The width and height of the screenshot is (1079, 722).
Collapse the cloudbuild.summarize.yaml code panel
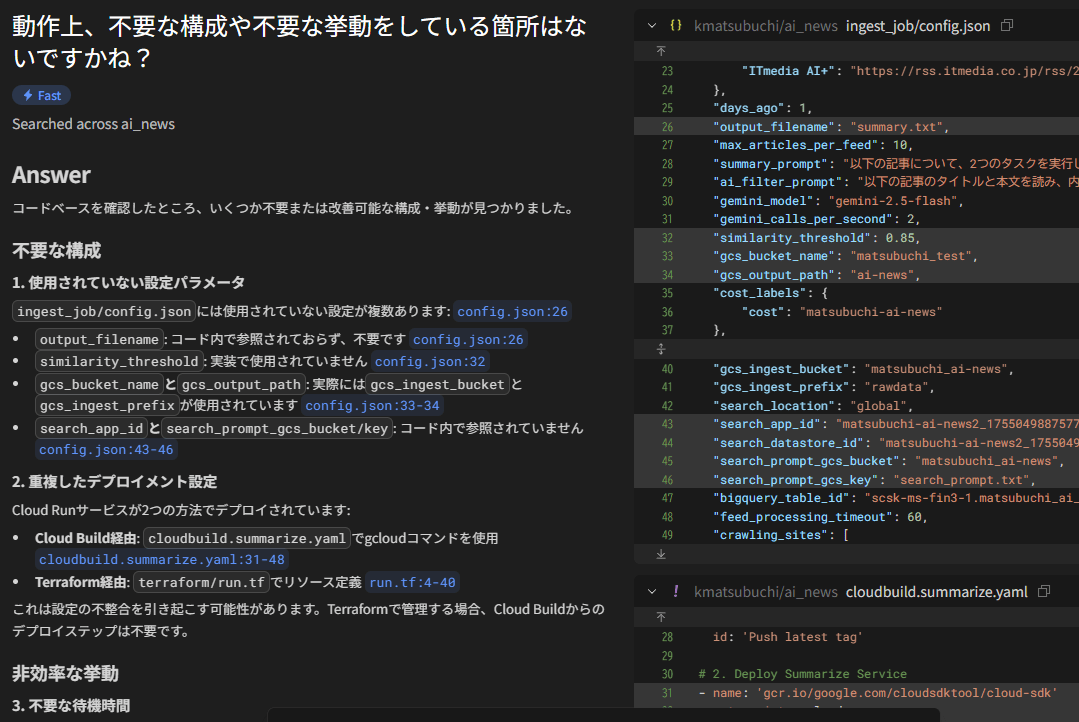point(652,592)
